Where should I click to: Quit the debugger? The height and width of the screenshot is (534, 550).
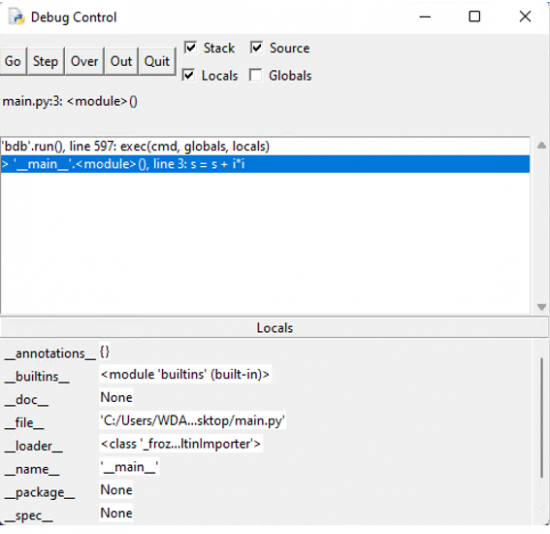[157, 61]
